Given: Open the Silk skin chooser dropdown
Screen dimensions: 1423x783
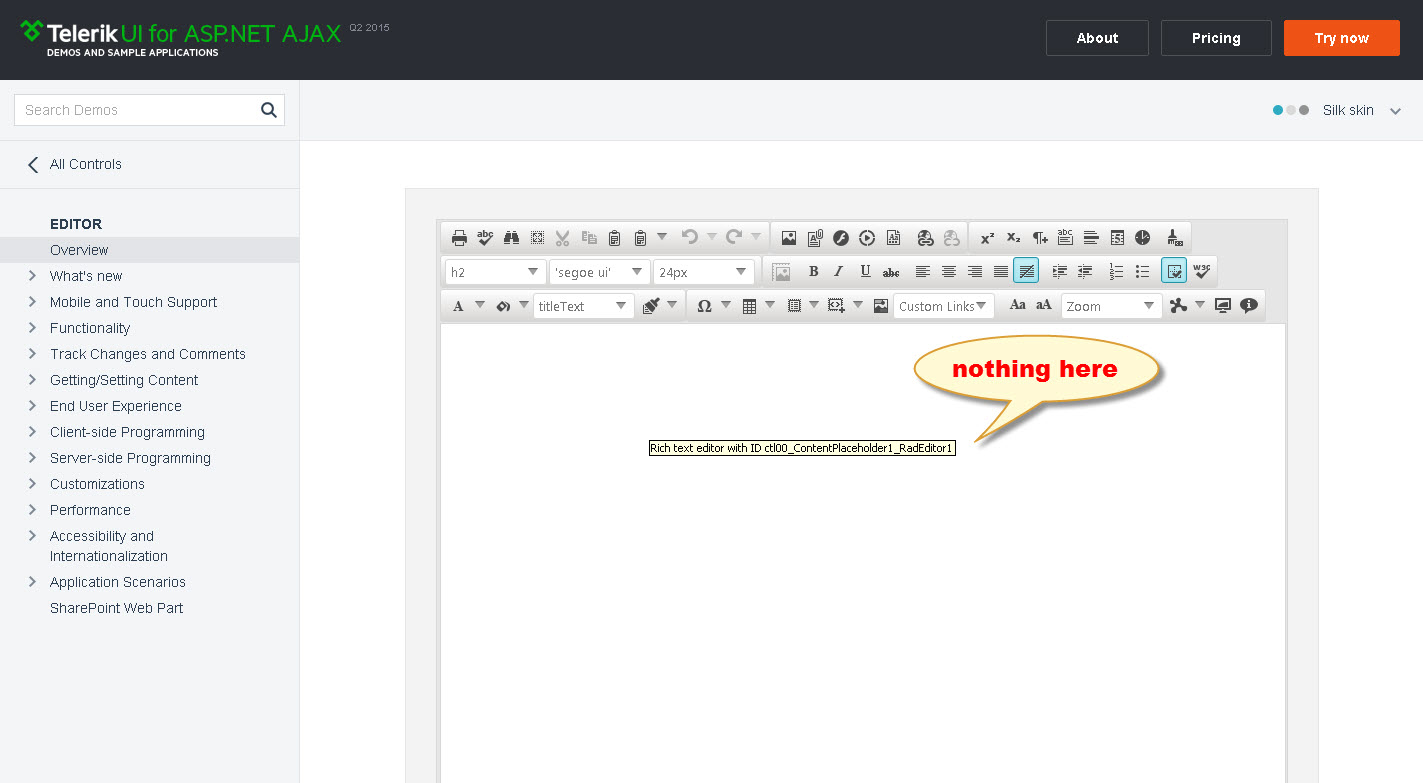Looking at the screenshot, I should (1337, 110).
